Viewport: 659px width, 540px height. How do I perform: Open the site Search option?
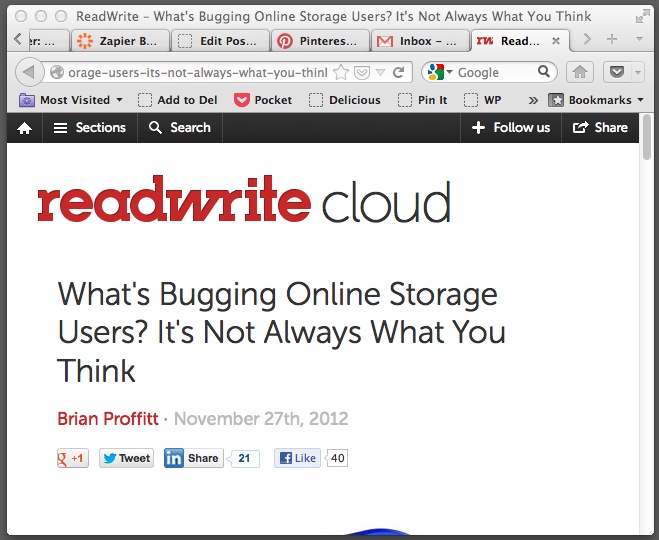pyautogui.click(x=180, y=128)
